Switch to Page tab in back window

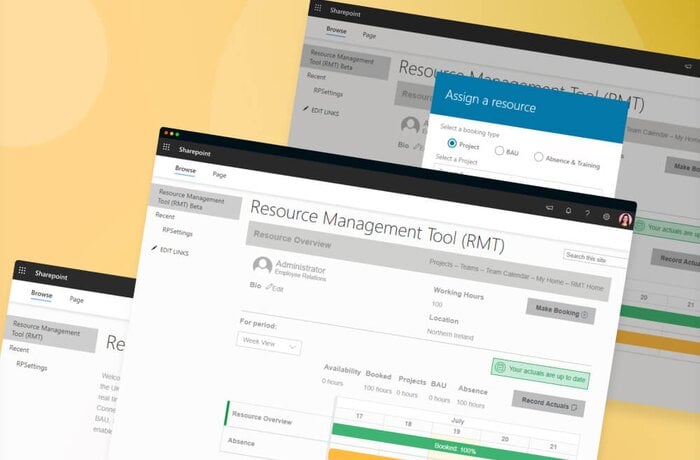coord(369,35)
